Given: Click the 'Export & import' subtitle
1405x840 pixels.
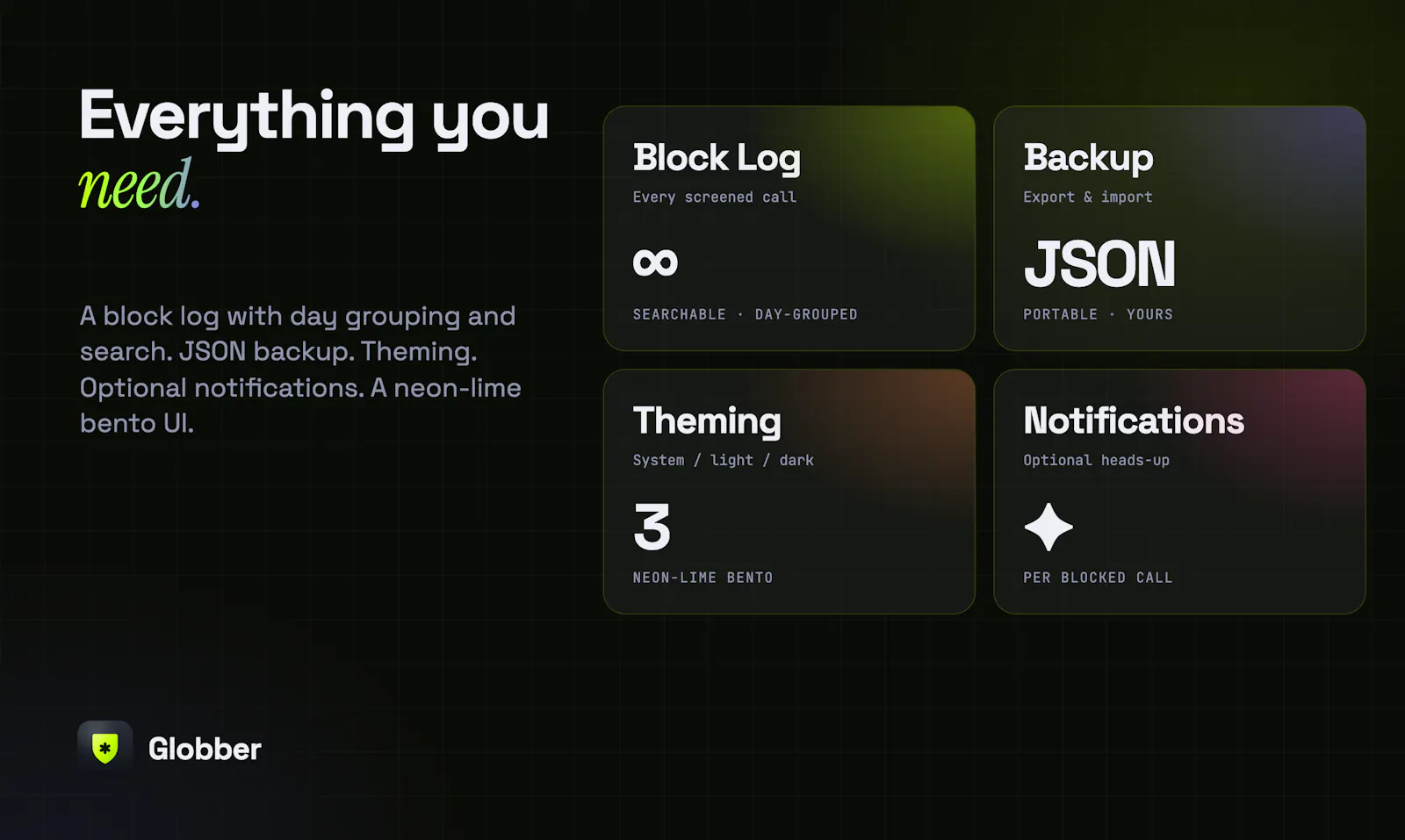Looking at the screenshot, I should point(1088,197).
